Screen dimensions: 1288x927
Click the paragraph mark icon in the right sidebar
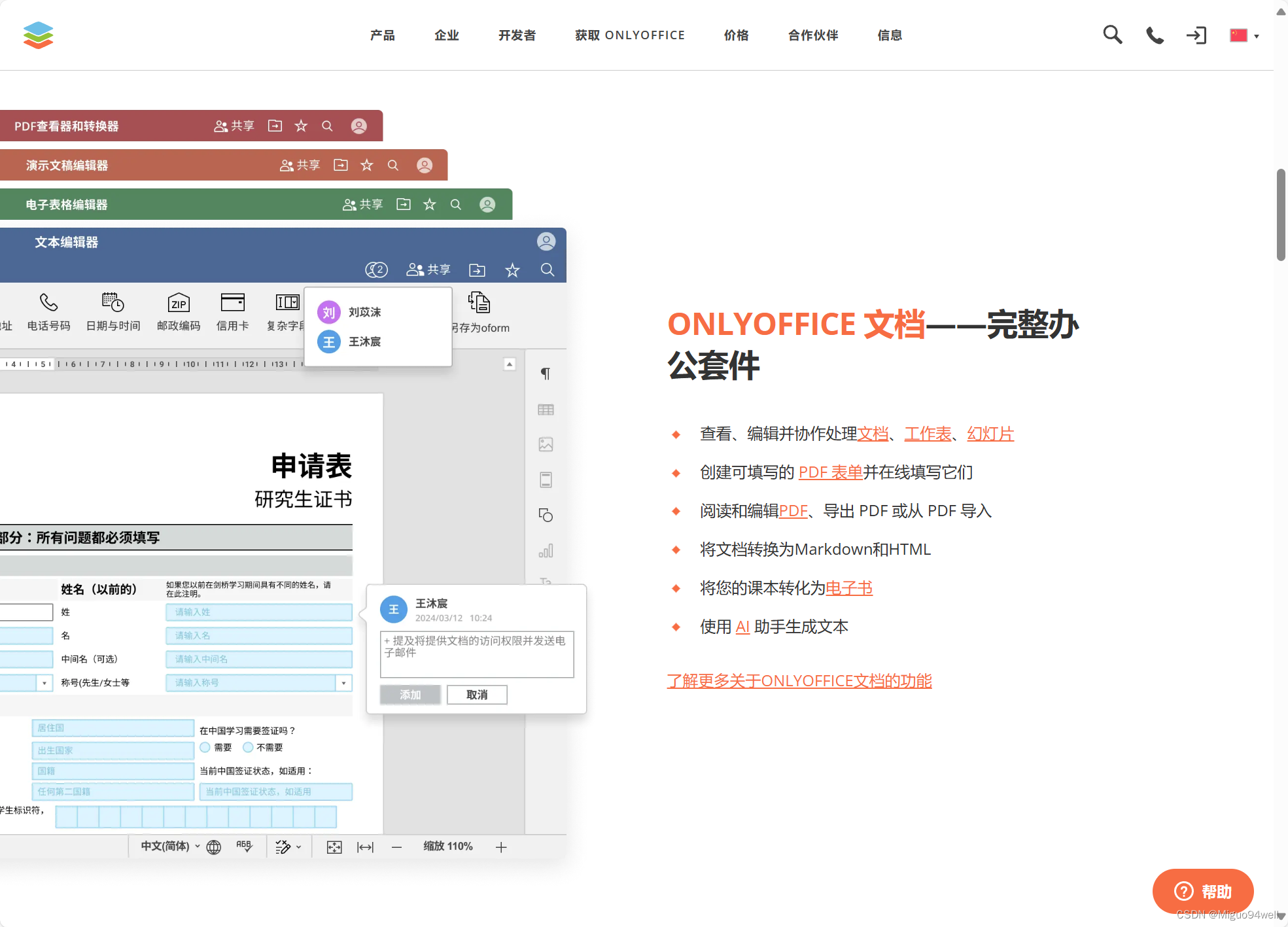tap(545, 374)
